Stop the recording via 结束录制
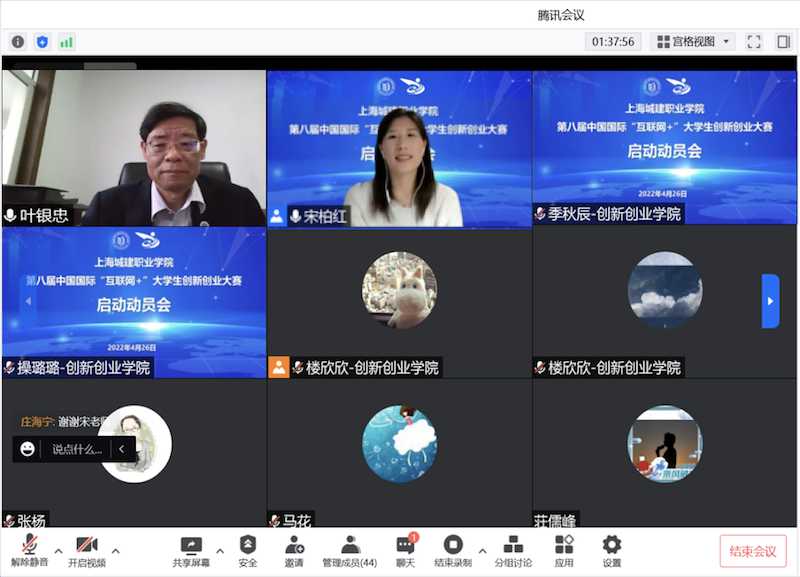This screenshot has width=800, height=577. coord(452,551)
